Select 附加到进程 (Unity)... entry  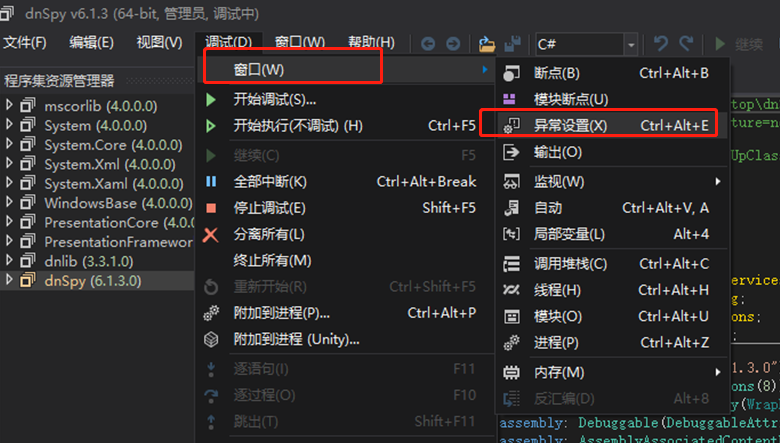click(x=346, y=340)
